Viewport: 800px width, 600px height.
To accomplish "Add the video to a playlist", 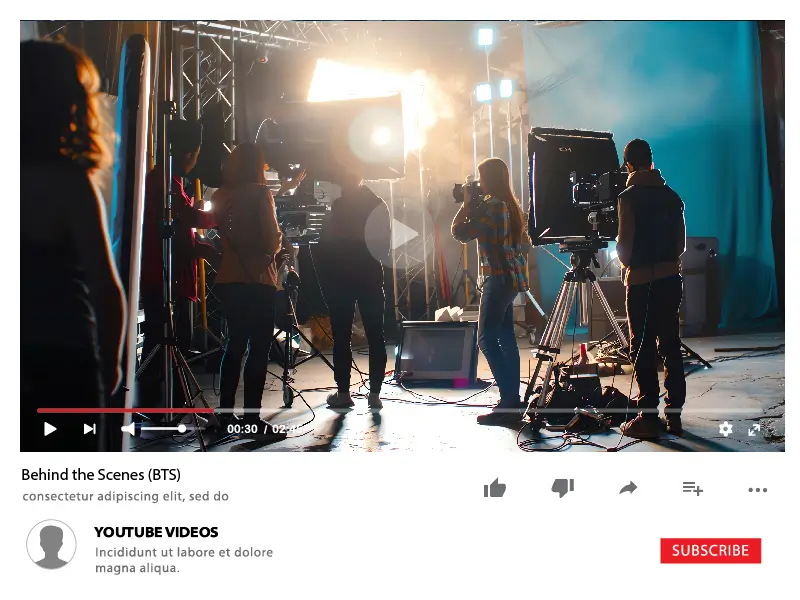I will 693,488.
